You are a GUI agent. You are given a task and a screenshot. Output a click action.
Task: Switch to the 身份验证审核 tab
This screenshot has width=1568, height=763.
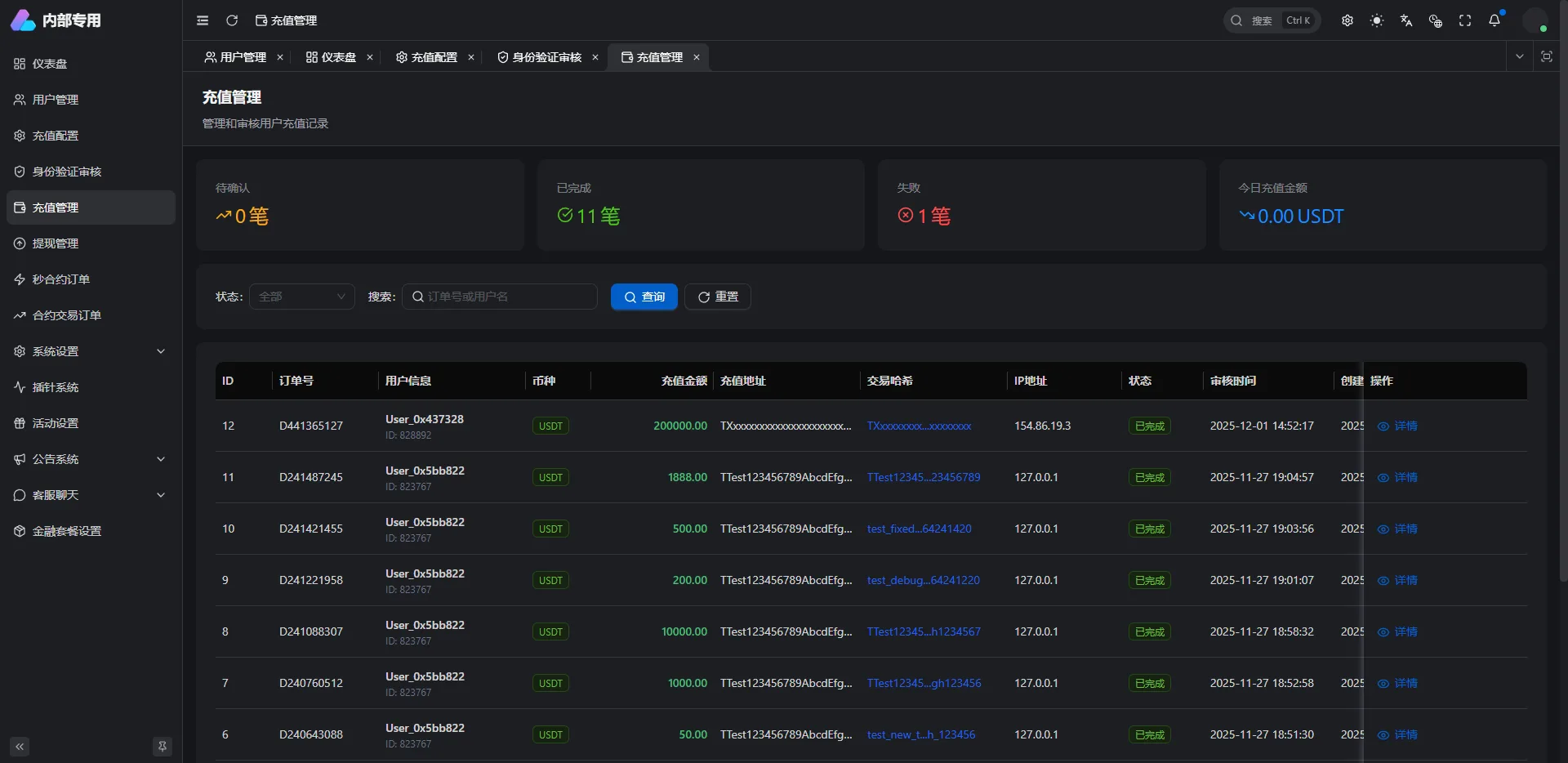pyautogui.click(x=546, y=57)
